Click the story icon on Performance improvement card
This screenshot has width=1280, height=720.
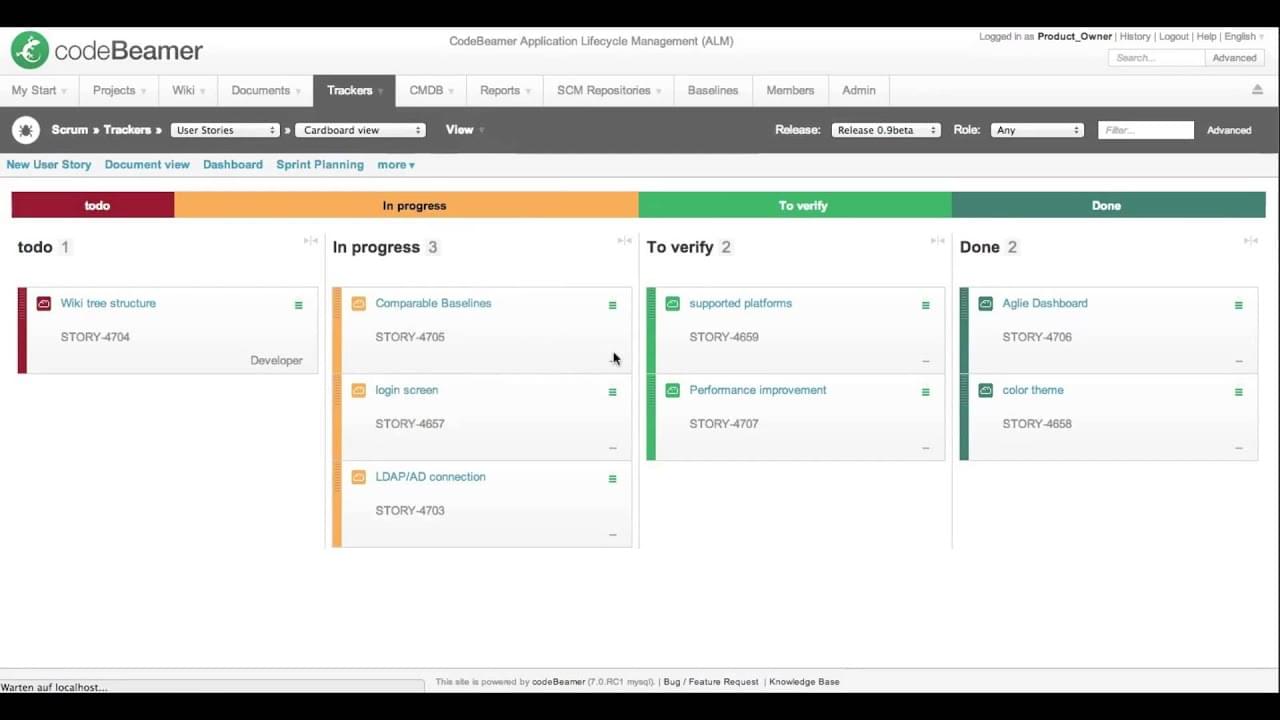[673, 391]
